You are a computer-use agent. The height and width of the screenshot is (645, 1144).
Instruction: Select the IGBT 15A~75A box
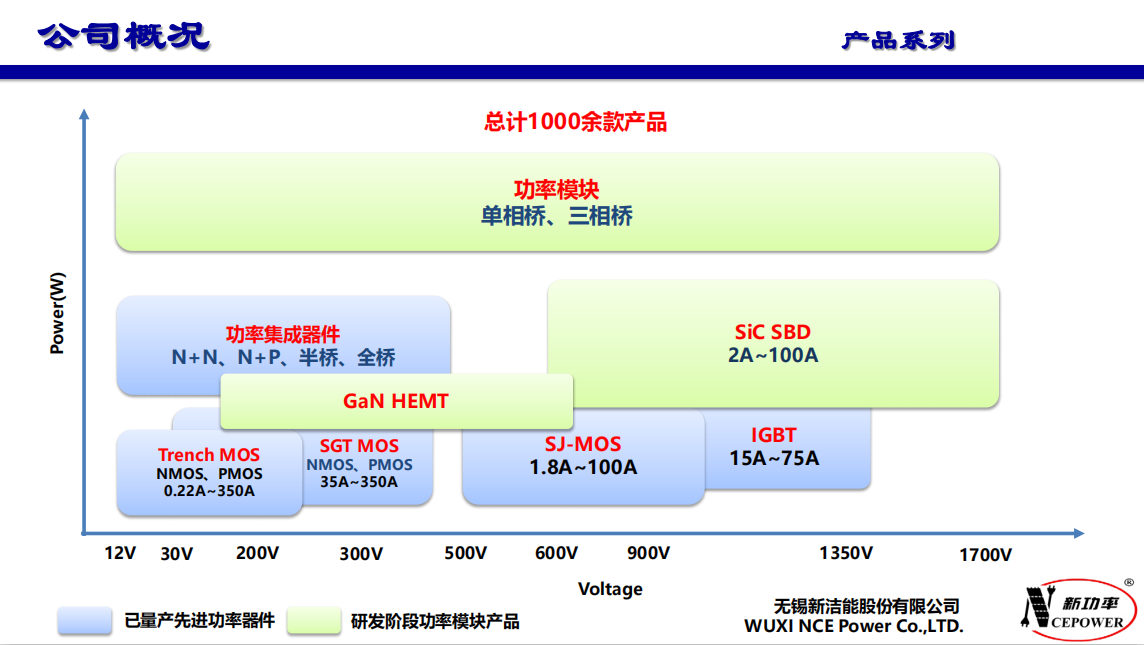[786, 447]
